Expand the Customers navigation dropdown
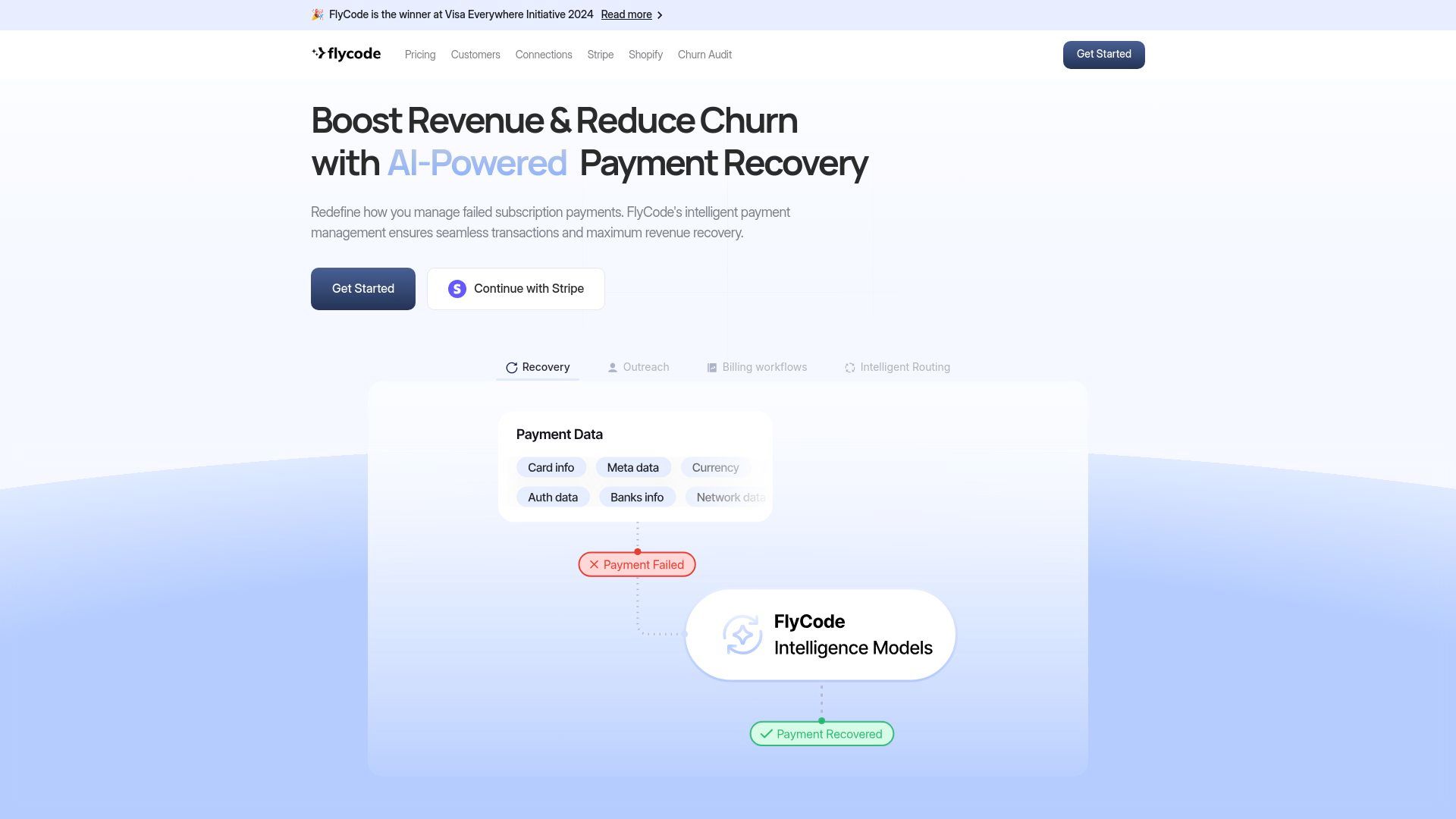Viewport: 1456px width, 819px height. coord(475,55)
